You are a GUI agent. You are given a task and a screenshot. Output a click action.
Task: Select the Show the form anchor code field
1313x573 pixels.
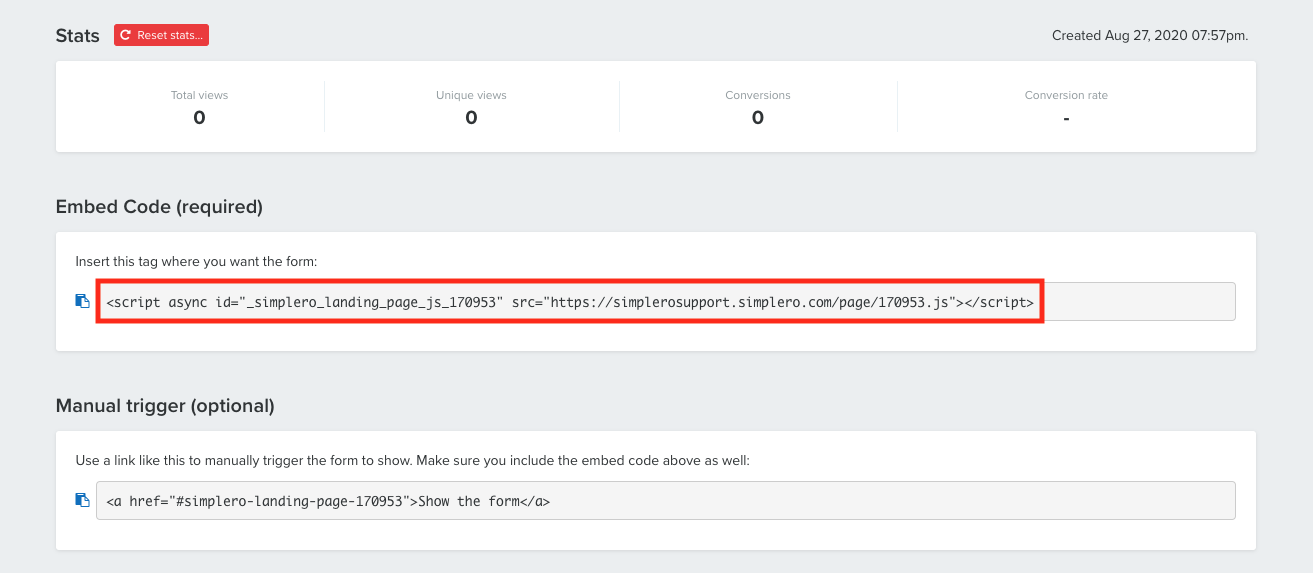pos(666,500)
